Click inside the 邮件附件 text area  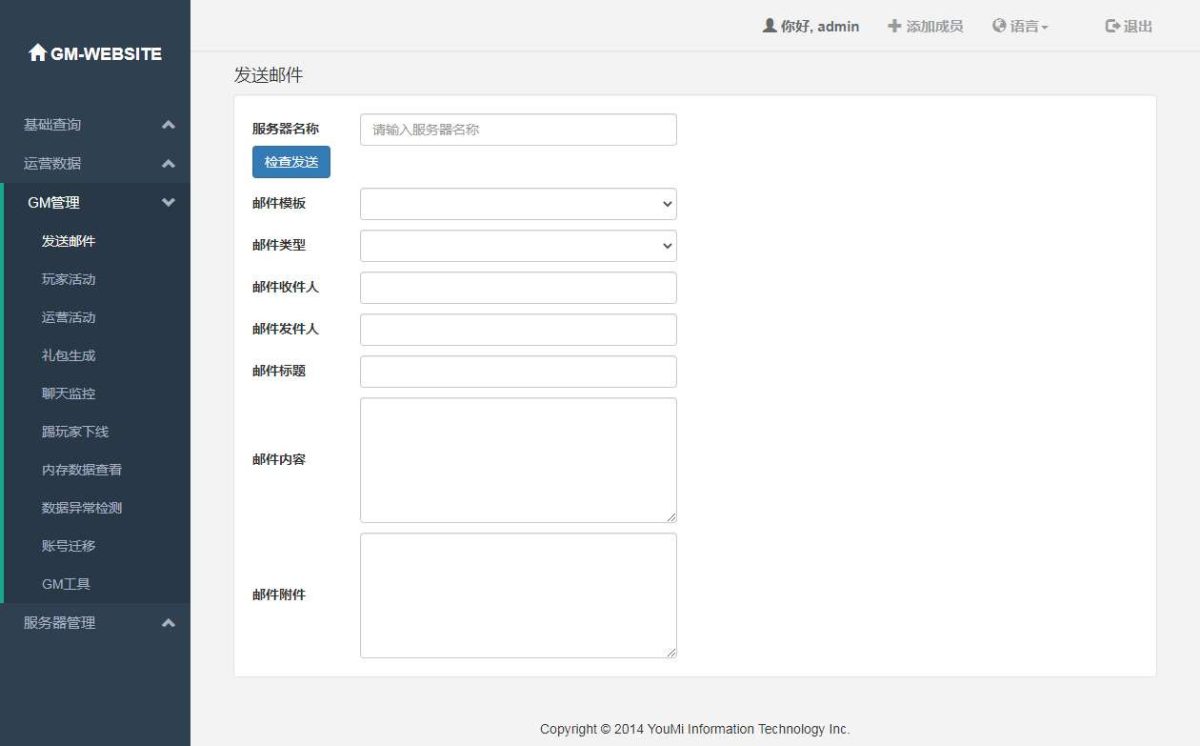(518, 595)
